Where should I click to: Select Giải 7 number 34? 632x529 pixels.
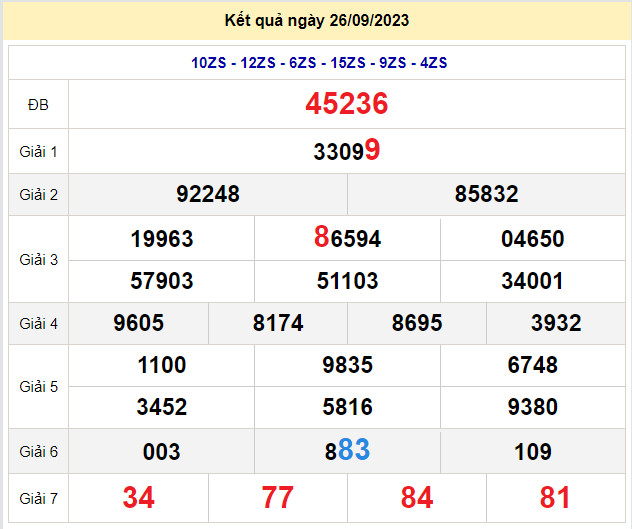point(139,498)
